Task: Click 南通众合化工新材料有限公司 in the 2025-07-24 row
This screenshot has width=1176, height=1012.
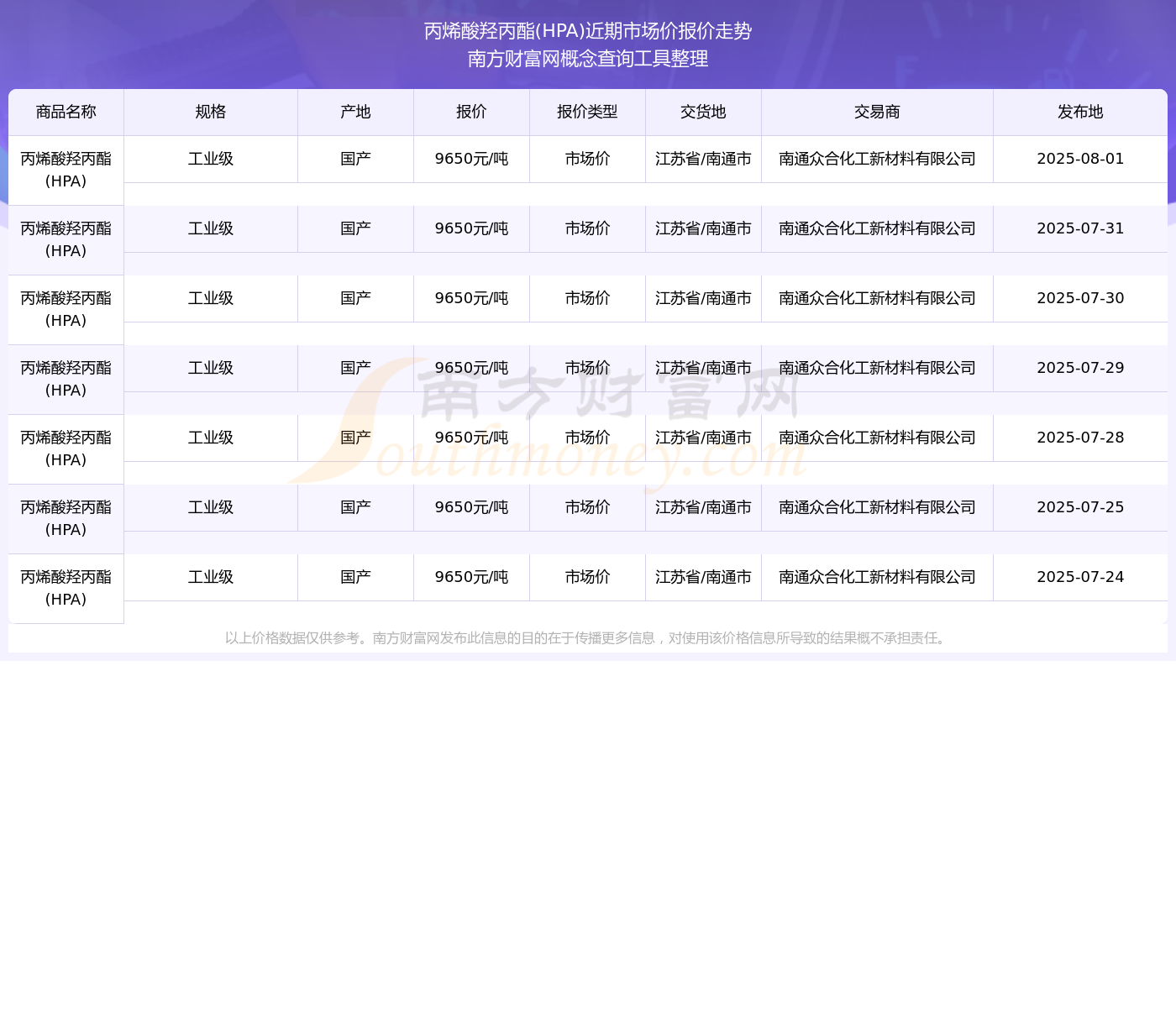Action: tap(878, 577)
